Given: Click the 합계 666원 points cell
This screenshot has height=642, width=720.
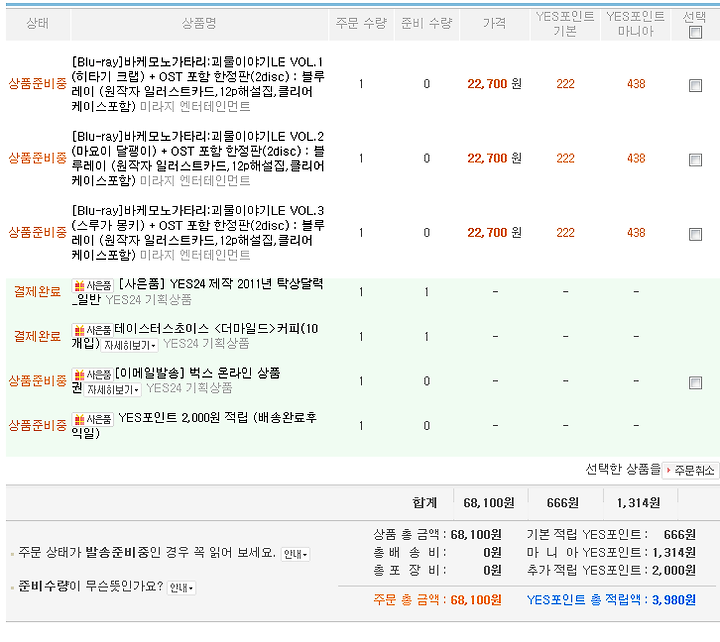Looking at the screenshot, I should point(562,503).
